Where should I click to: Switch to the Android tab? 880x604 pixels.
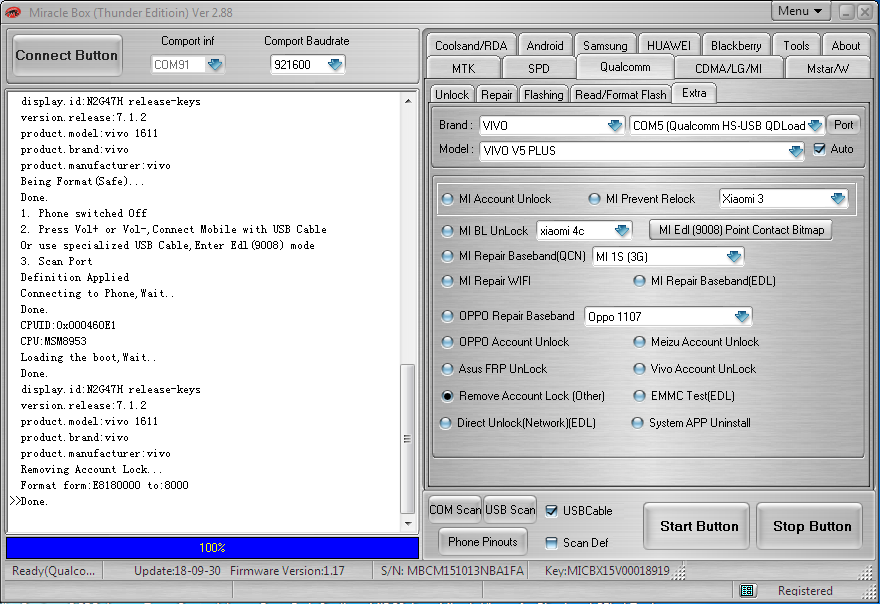point(545,45)
